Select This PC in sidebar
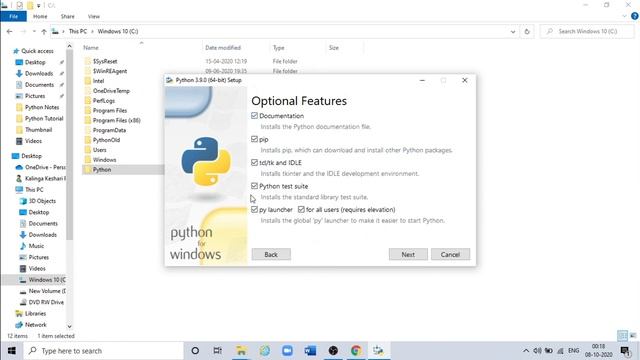Screen dimensions: 640x360 [x=34, y=190]
